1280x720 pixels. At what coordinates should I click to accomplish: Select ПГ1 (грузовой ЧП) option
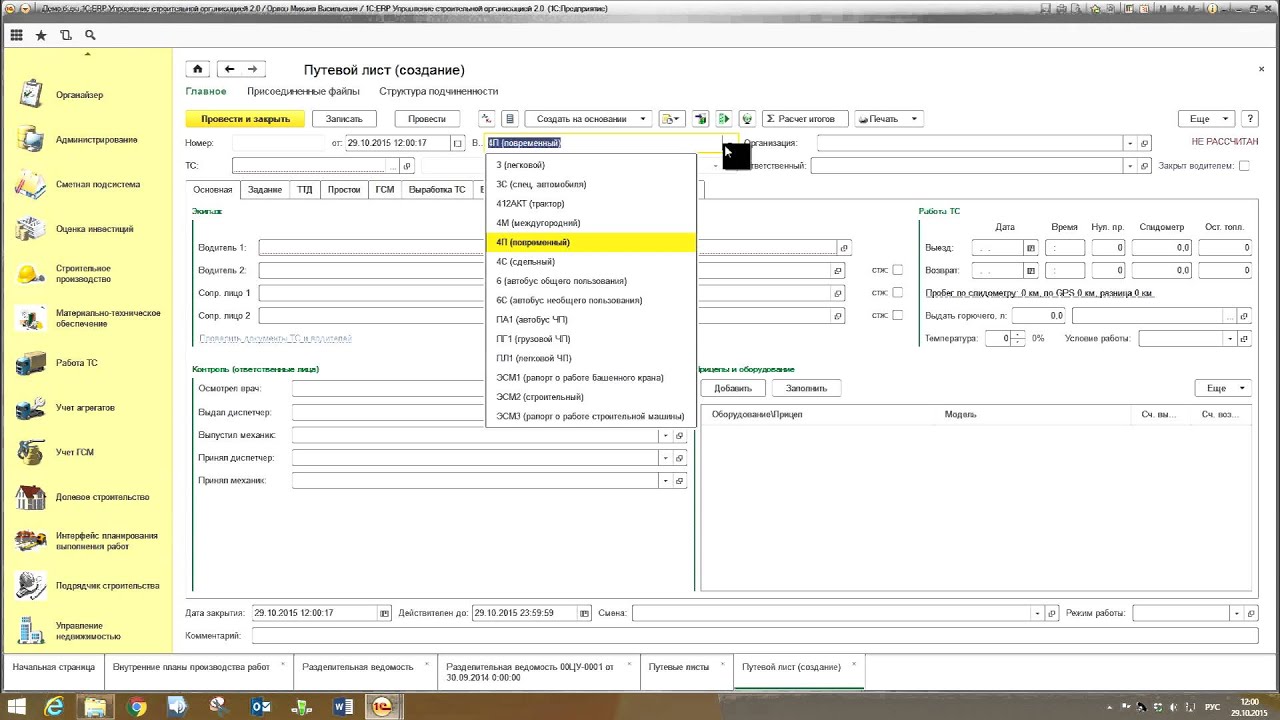coord(590,339)
